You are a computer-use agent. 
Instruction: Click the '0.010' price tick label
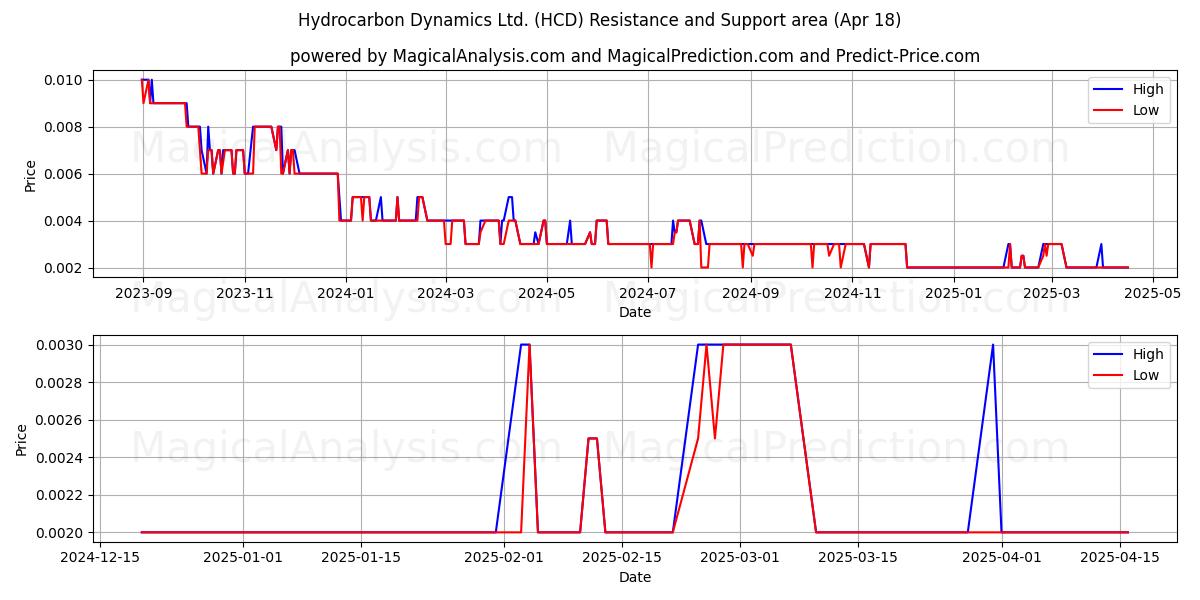[x=66, y=80]
